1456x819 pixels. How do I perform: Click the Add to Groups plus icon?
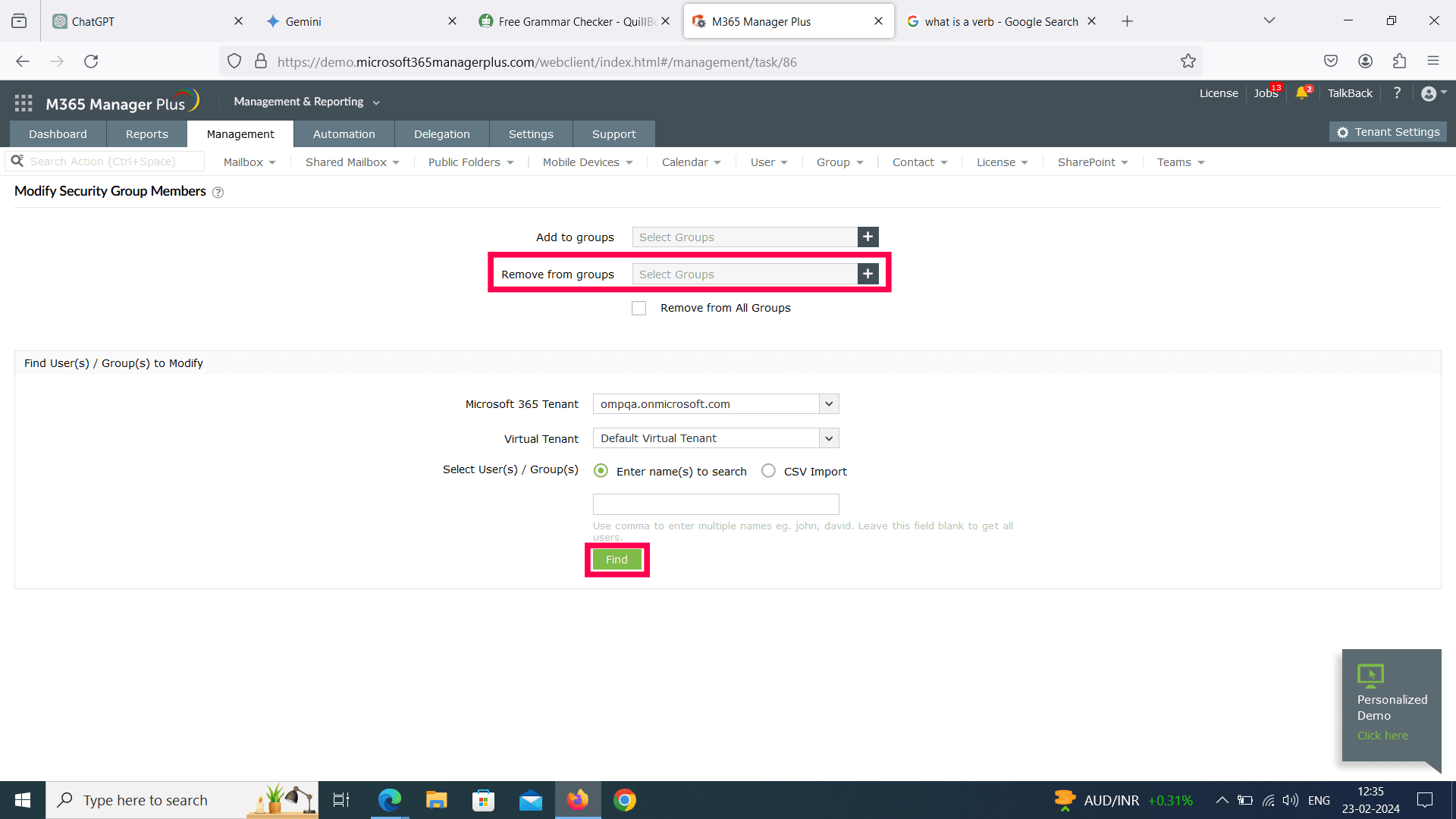pyautogui.click(x=867, y=237)
